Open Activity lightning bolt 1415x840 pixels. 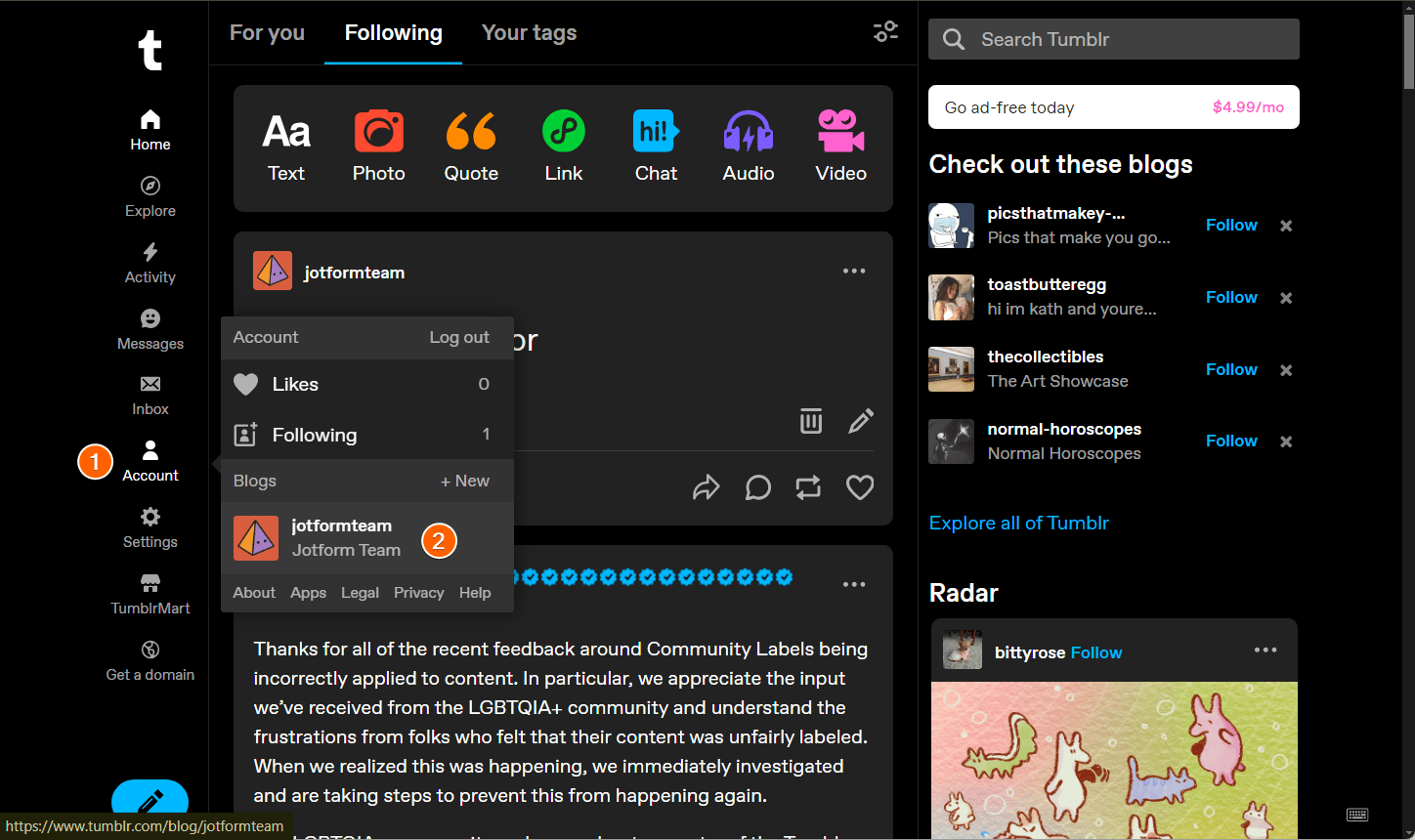click(x=150, y=252)
